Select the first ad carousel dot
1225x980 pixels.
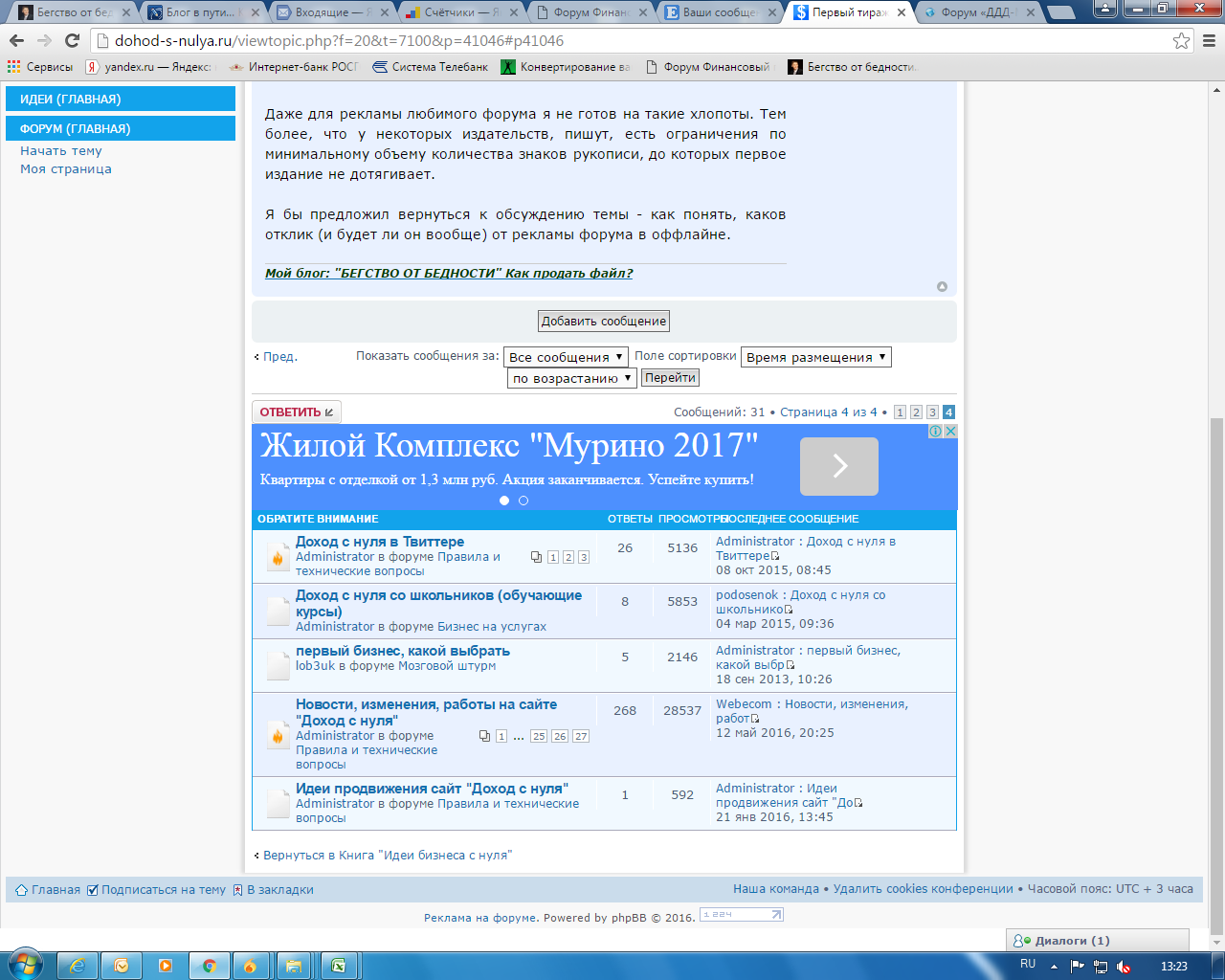click(504, 501)
